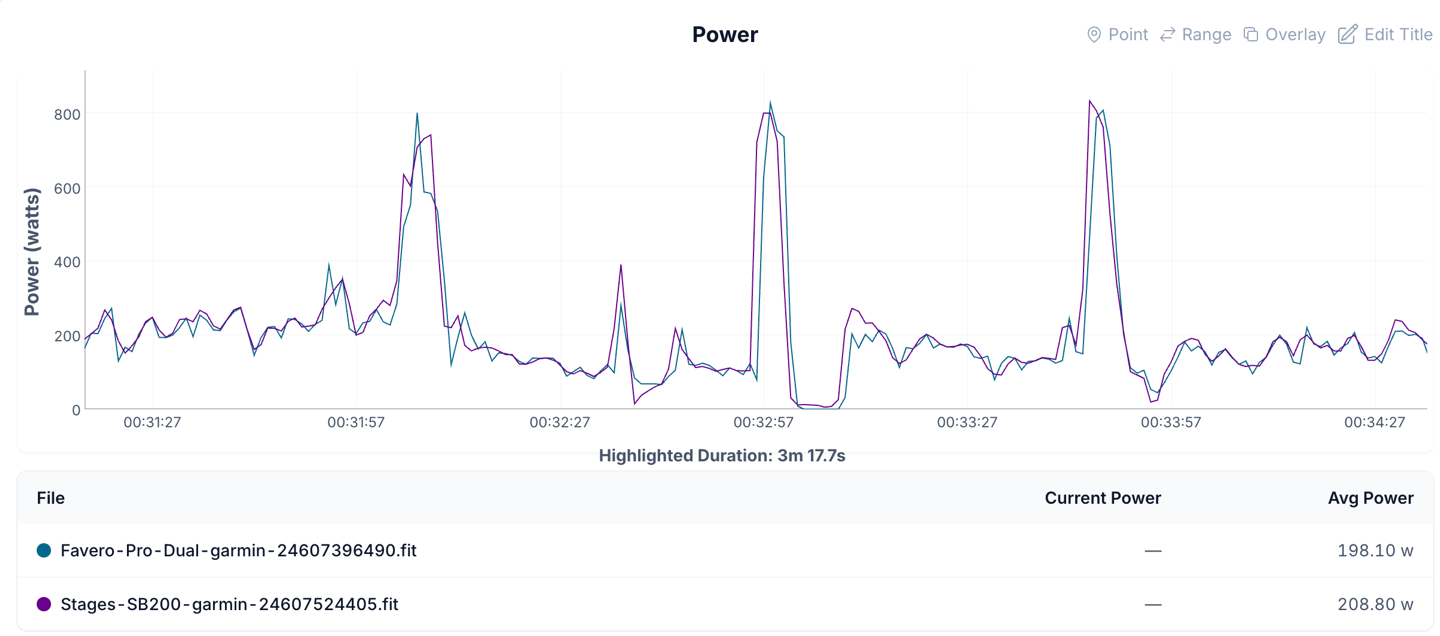Click the 208.80 w average power value
1440x636 pixels.
click(1375, 604)
